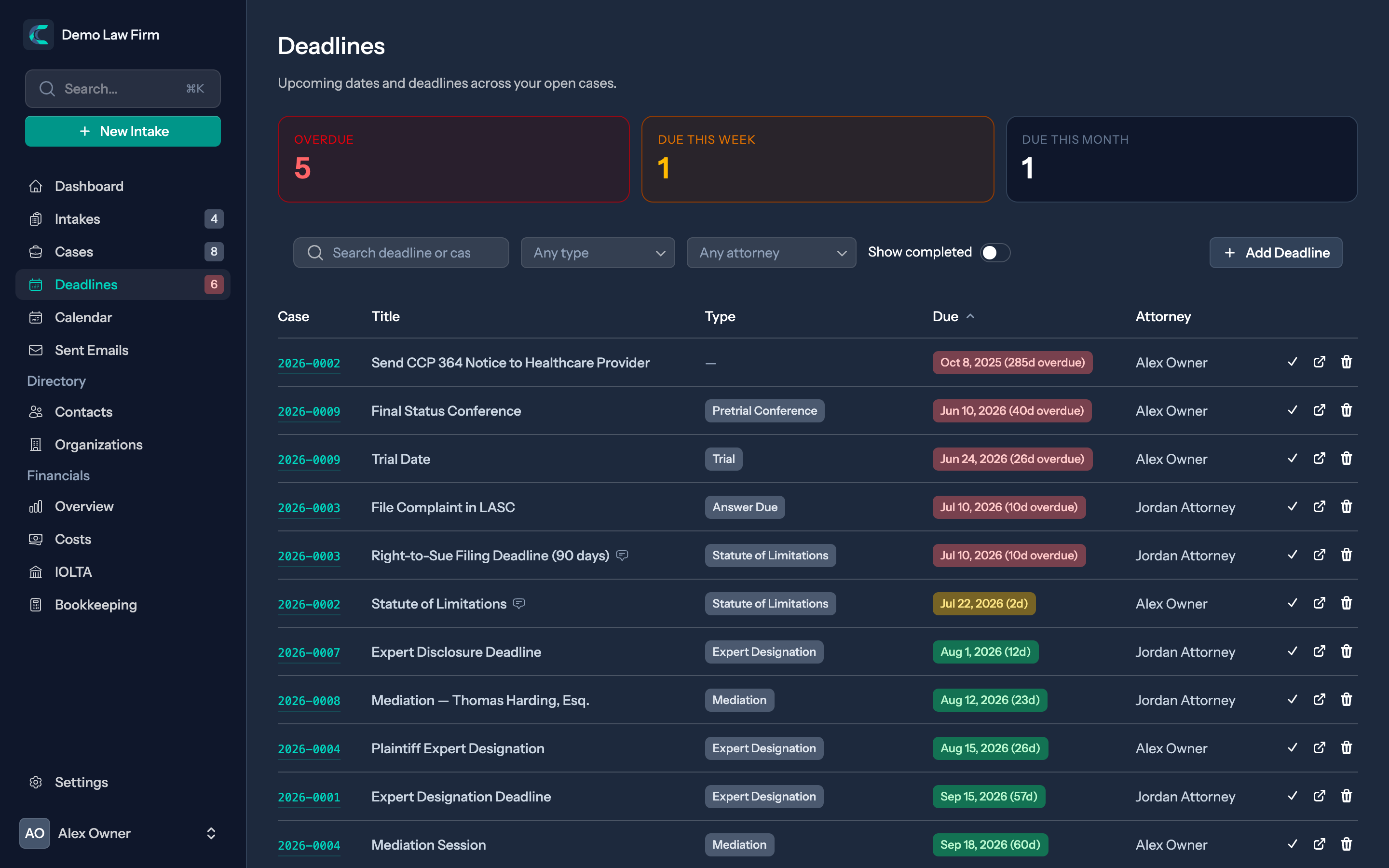This screenshot has height=868, width=1389.
Task: Delete Expert Designation Deadline row
Action: click(1346, 796)
